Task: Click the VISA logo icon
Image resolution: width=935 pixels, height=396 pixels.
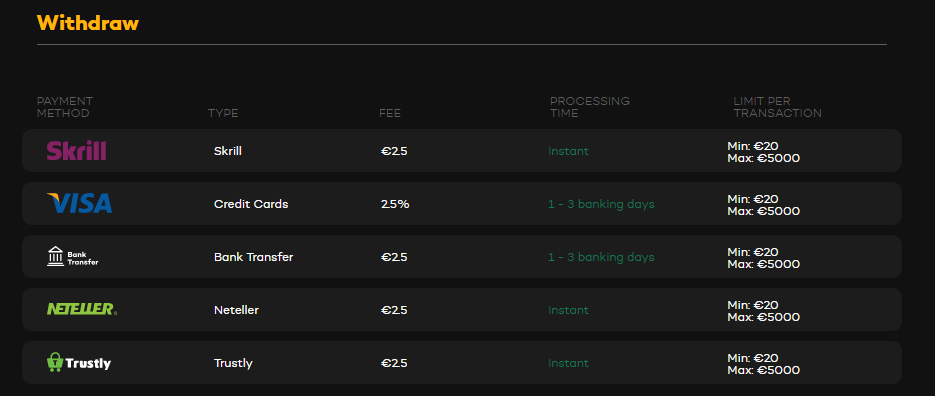Action: click(x=79, y=203)
